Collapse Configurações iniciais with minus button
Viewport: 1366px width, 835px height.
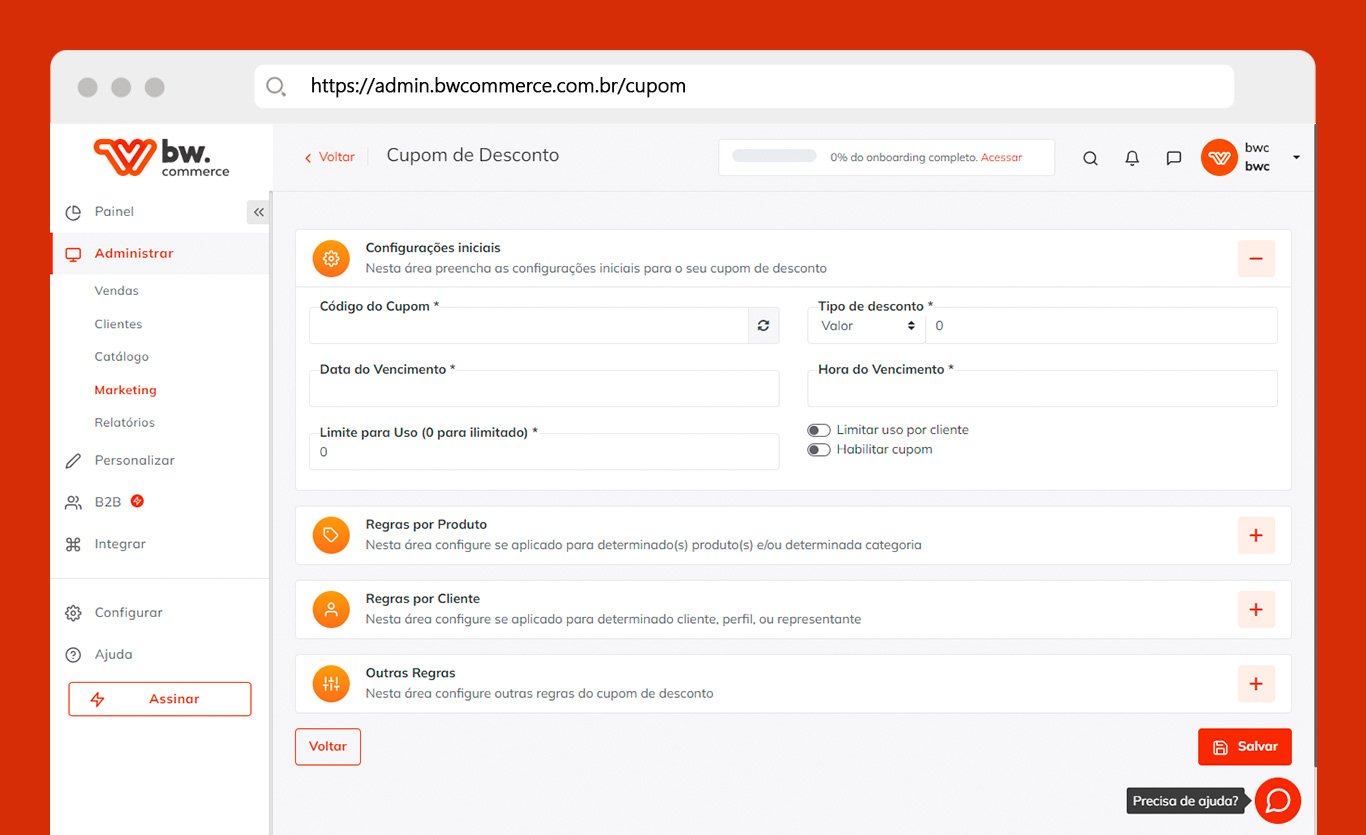[1256, 258]
